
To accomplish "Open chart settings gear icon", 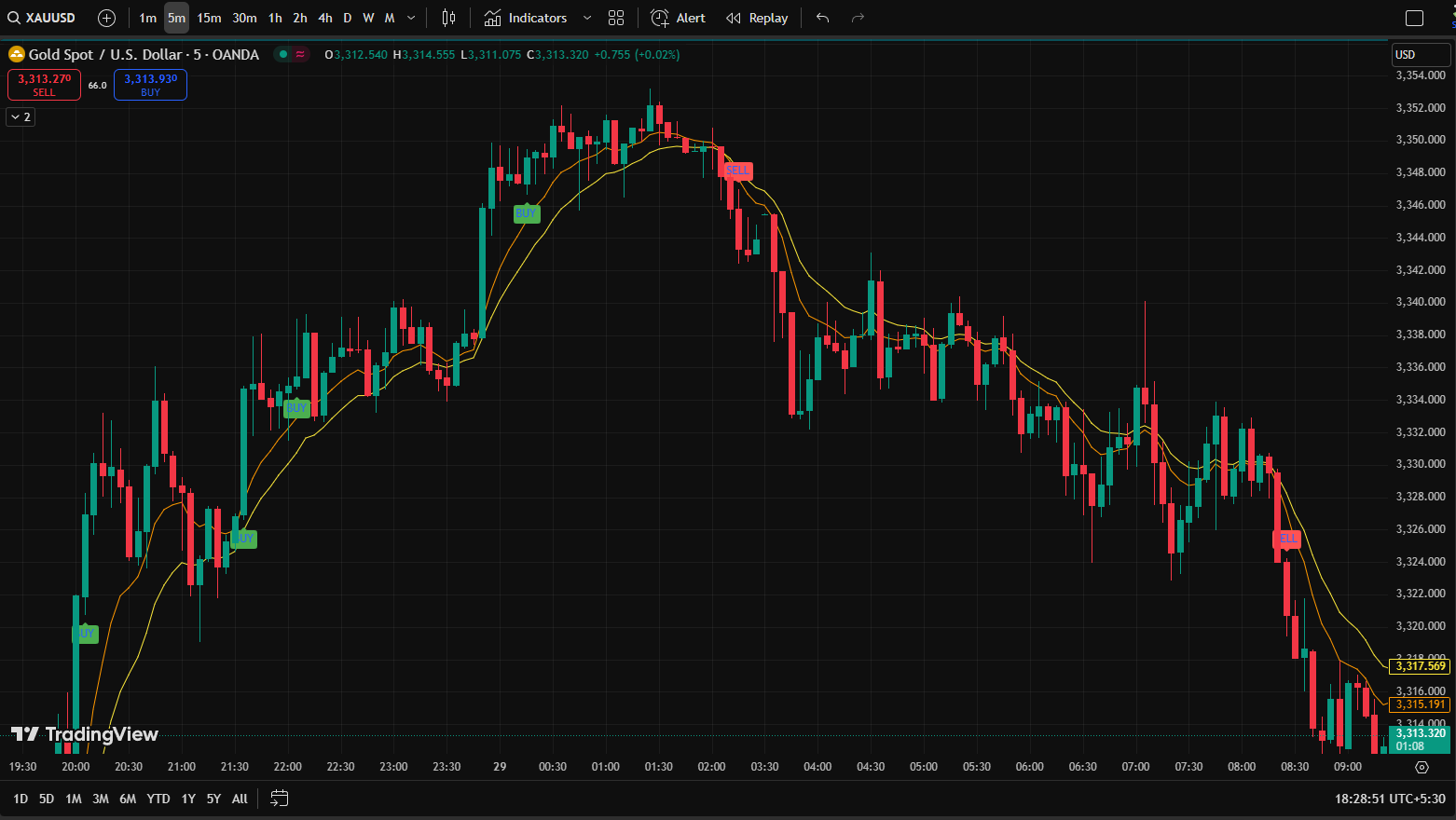I will click(x=1422, y=767).
